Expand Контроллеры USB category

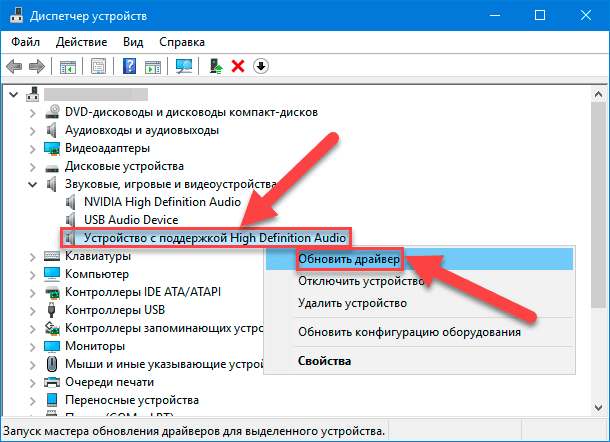(x=33, y=310)
